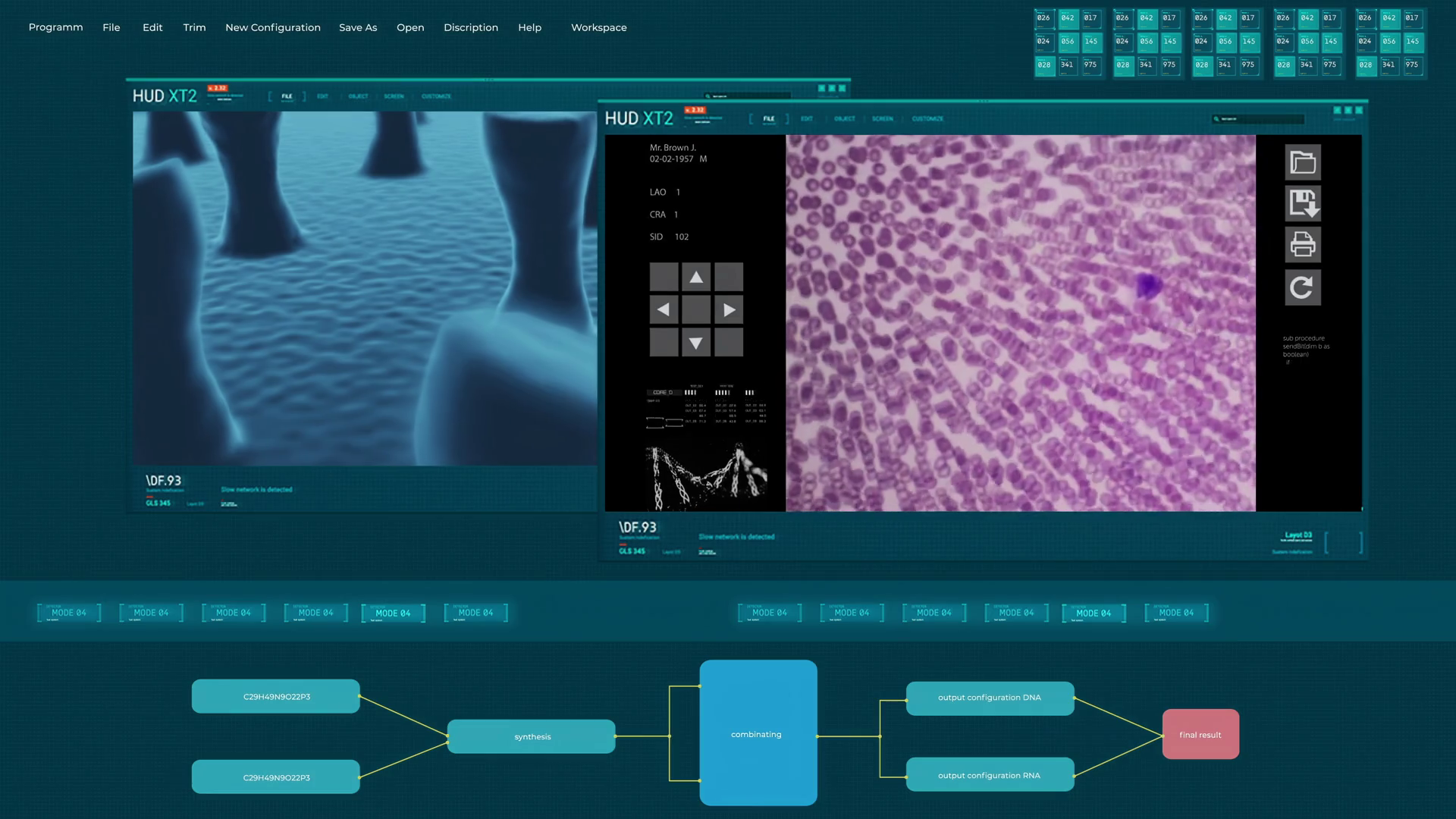Select New Configuration from the menu bar
The height and width of the screenshot is (819, 1456).
pyautogui.click(x=272, y=27)
